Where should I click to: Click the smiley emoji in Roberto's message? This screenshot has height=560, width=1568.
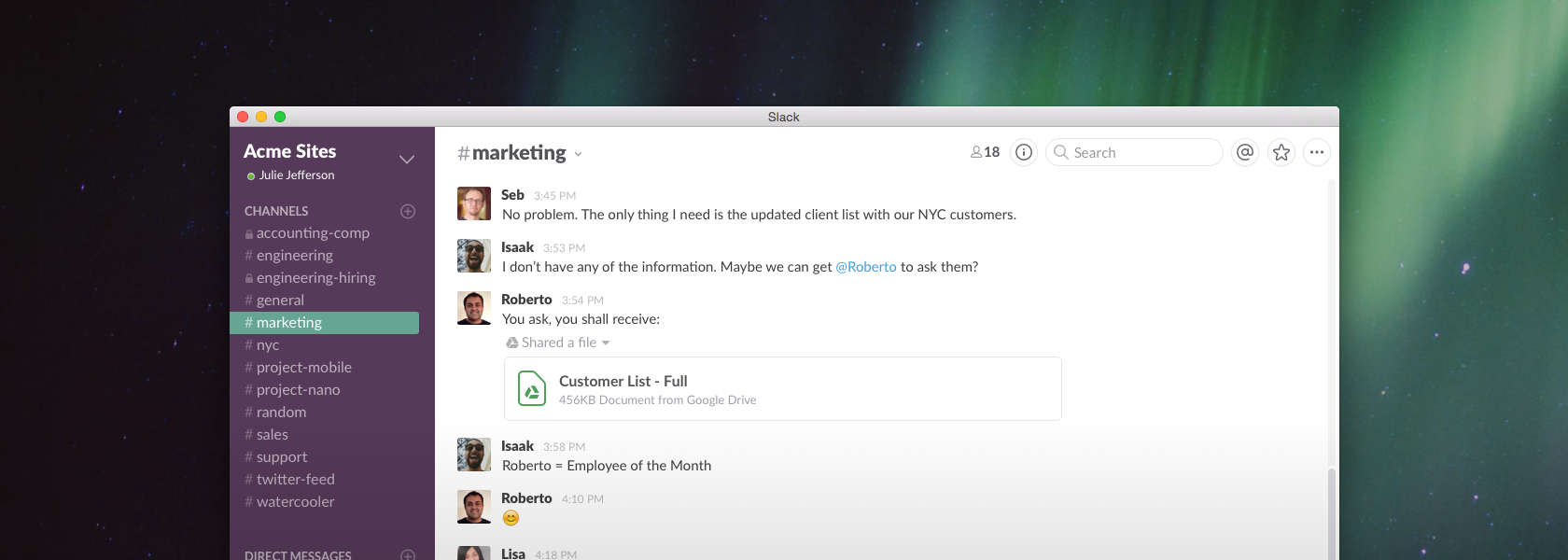pos(511,518)
